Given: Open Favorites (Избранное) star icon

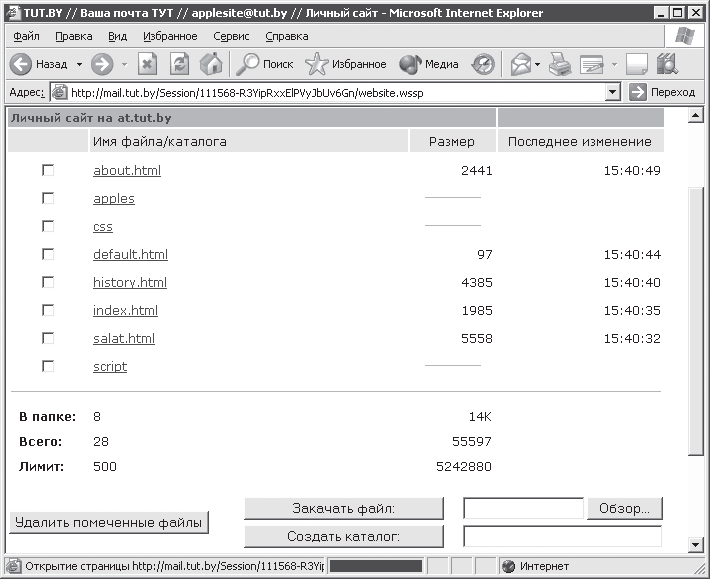Looking at the screenshot, I should (316, 64).
